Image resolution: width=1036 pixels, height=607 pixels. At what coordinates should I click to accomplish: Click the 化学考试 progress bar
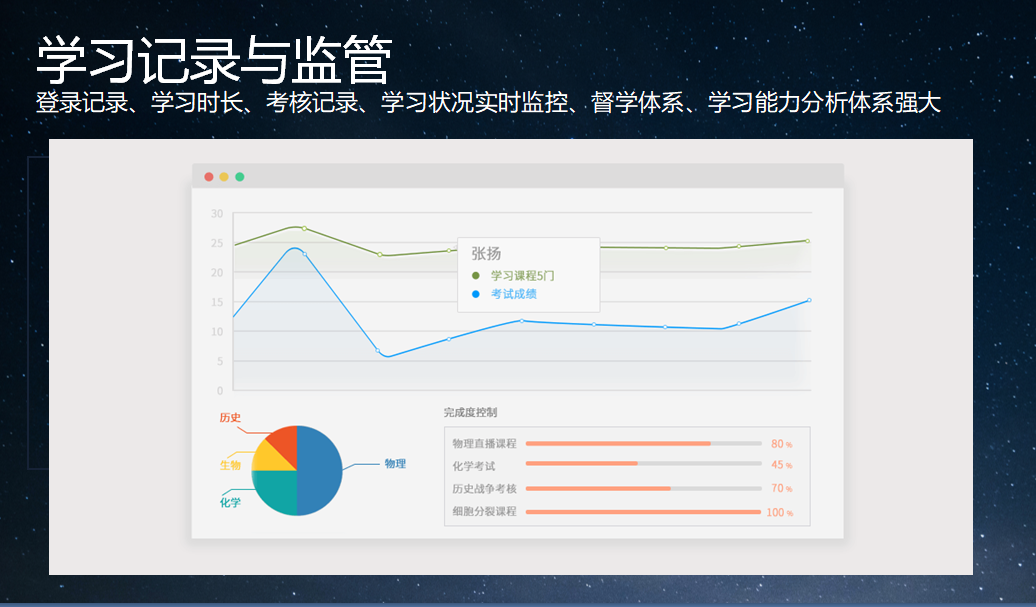[643, 464]
